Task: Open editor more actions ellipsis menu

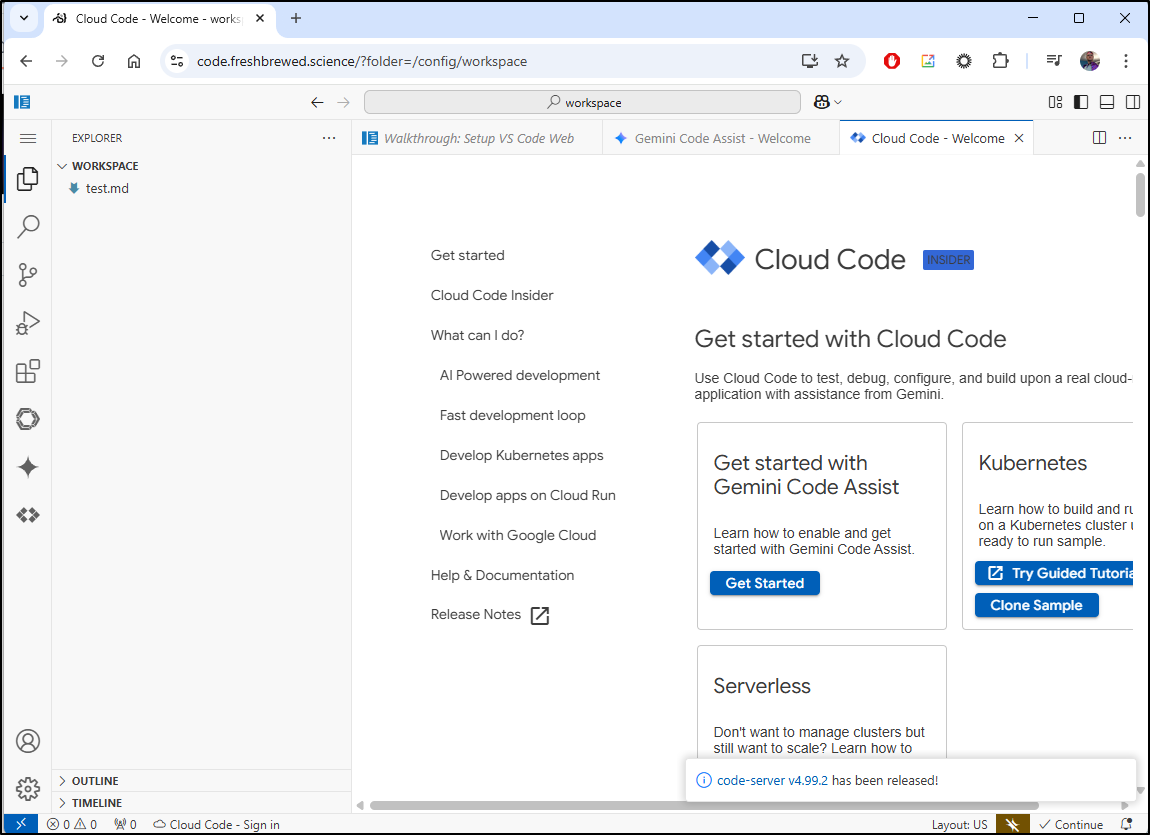Action: pos(1125,138)
